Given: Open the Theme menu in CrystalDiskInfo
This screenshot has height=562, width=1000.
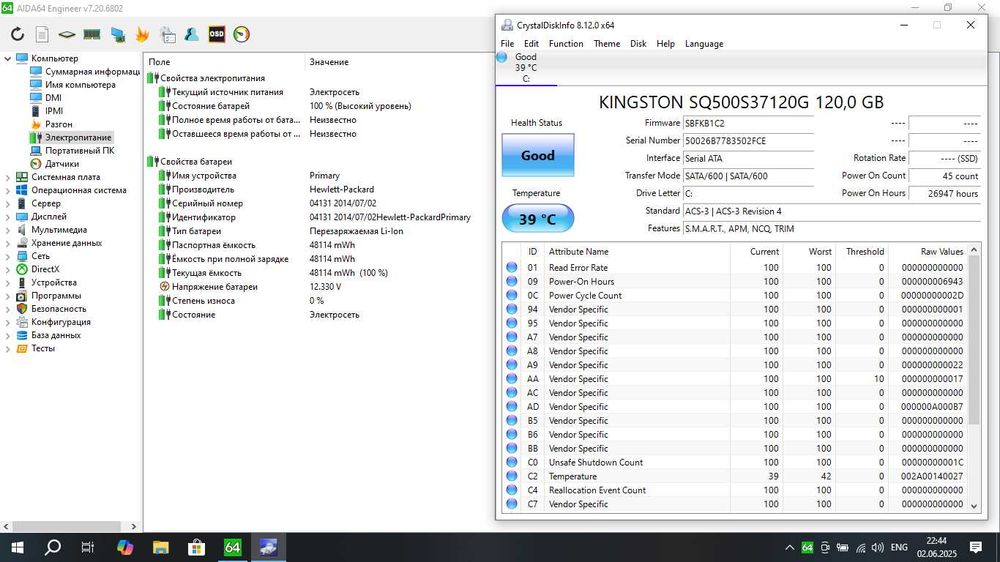Looking at the screenshot, I should click(x=607, y=43).
